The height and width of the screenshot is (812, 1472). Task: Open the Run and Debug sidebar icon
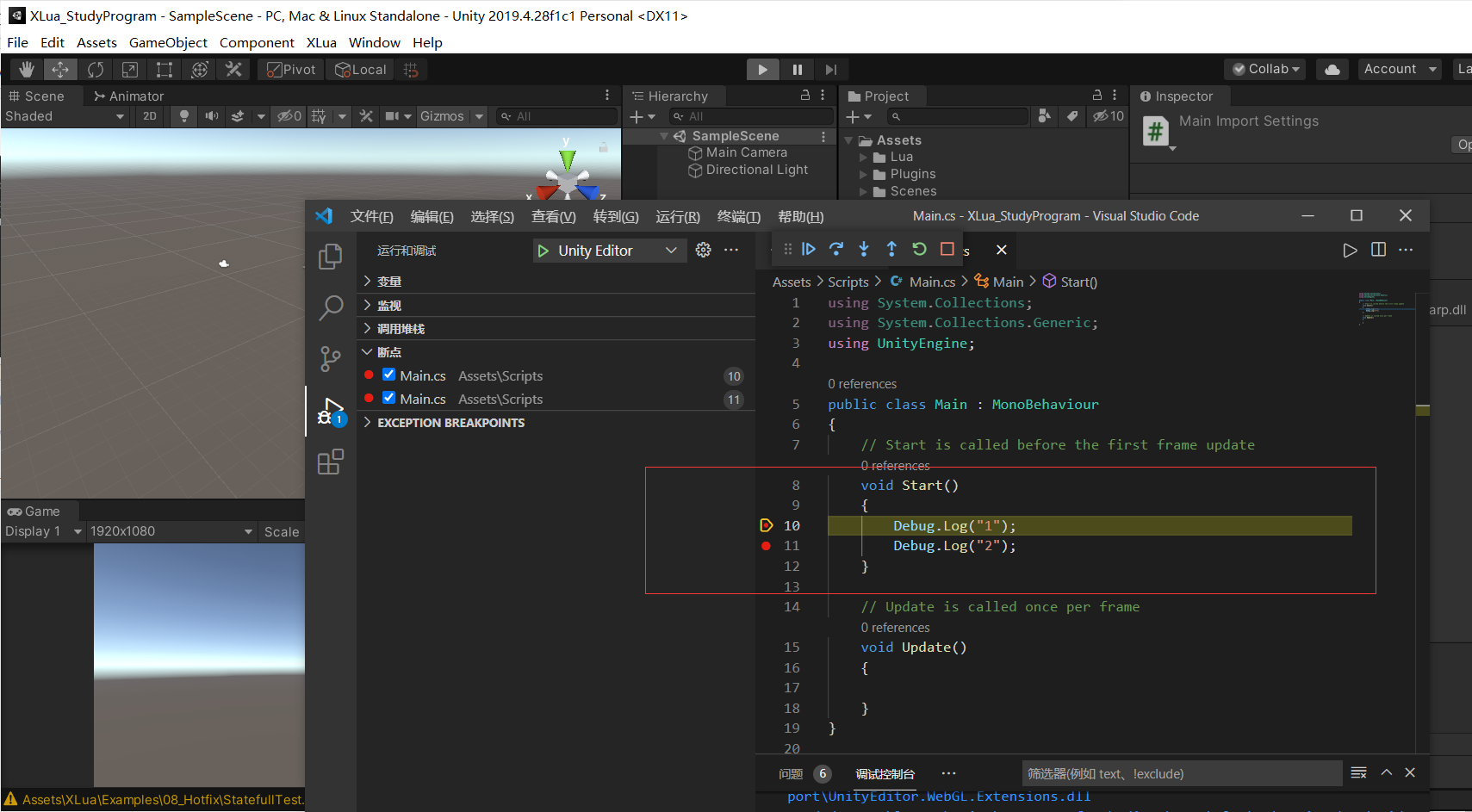click(331, 411)
